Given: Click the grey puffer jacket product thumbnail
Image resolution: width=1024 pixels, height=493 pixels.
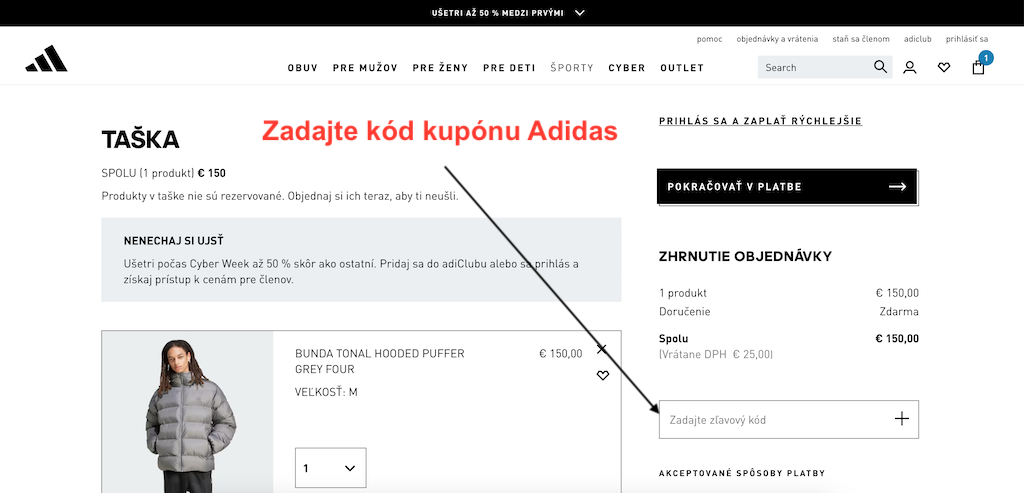Looking at the screenshot, I should click(x=187, y=412).
